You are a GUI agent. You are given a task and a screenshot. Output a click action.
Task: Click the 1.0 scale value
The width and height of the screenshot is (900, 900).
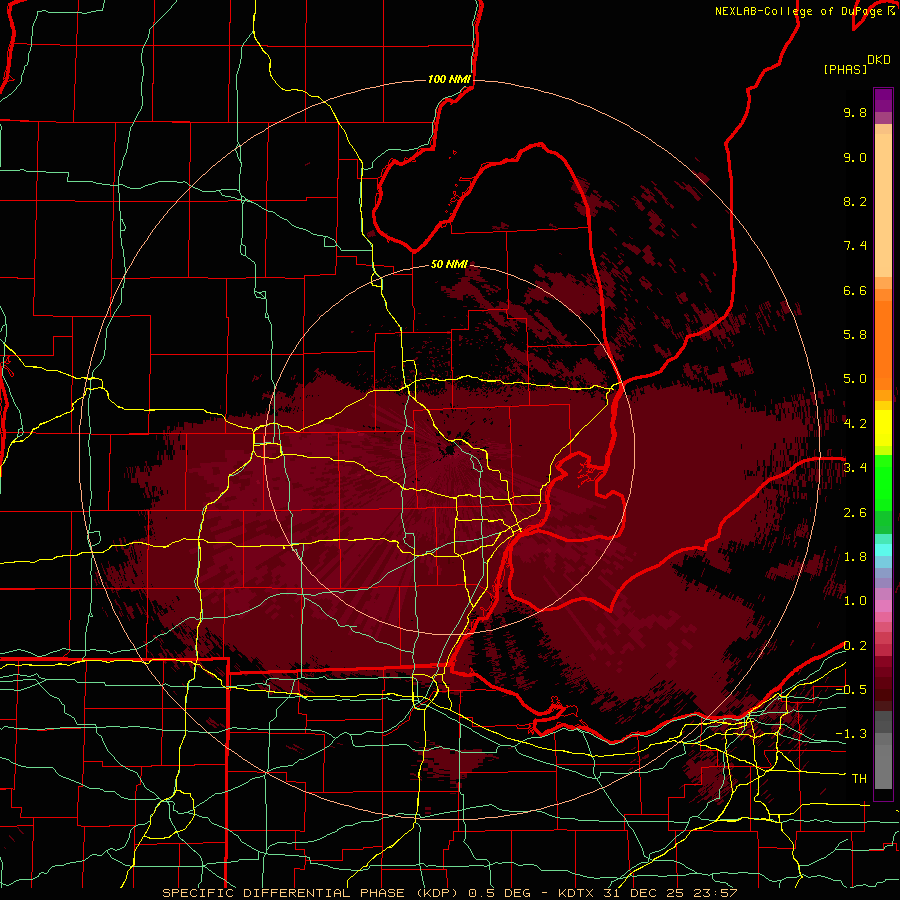pos(855,601)
